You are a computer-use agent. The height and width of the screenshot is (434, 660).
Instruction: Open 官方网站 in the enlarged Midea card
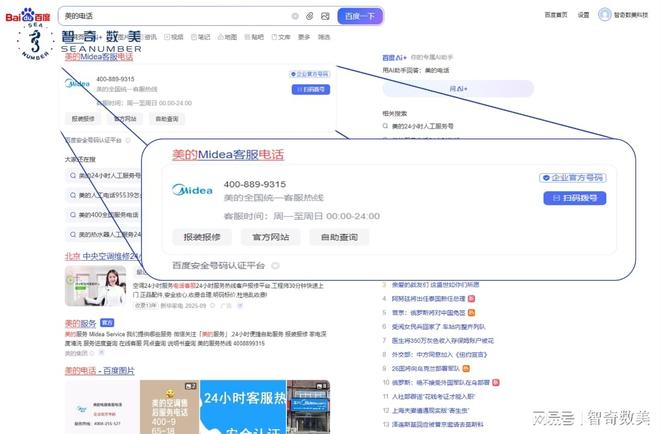(x=270, y=237)
